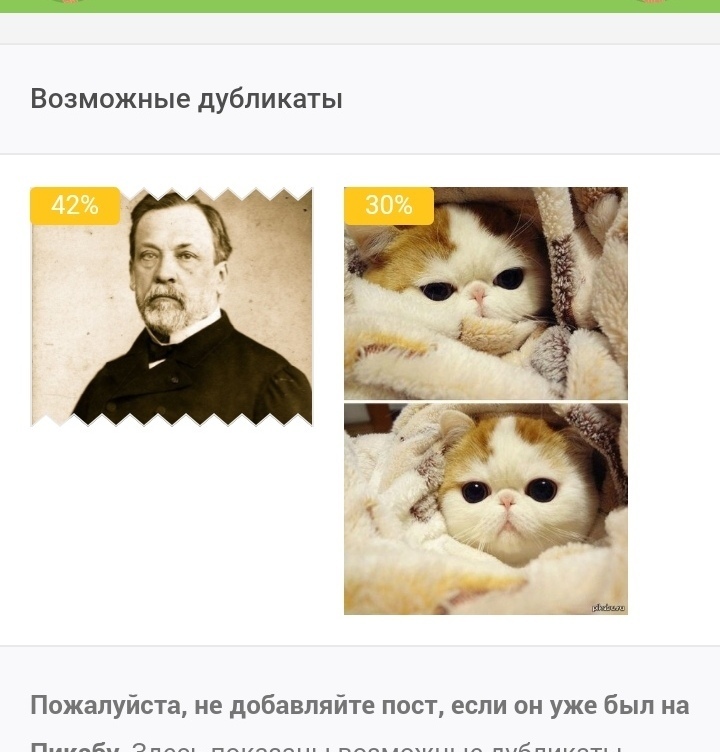Image resolution: width=720 pixels, height=752 pixels.
Task: Click the partial icon in header right
Action: click(651, 1)
